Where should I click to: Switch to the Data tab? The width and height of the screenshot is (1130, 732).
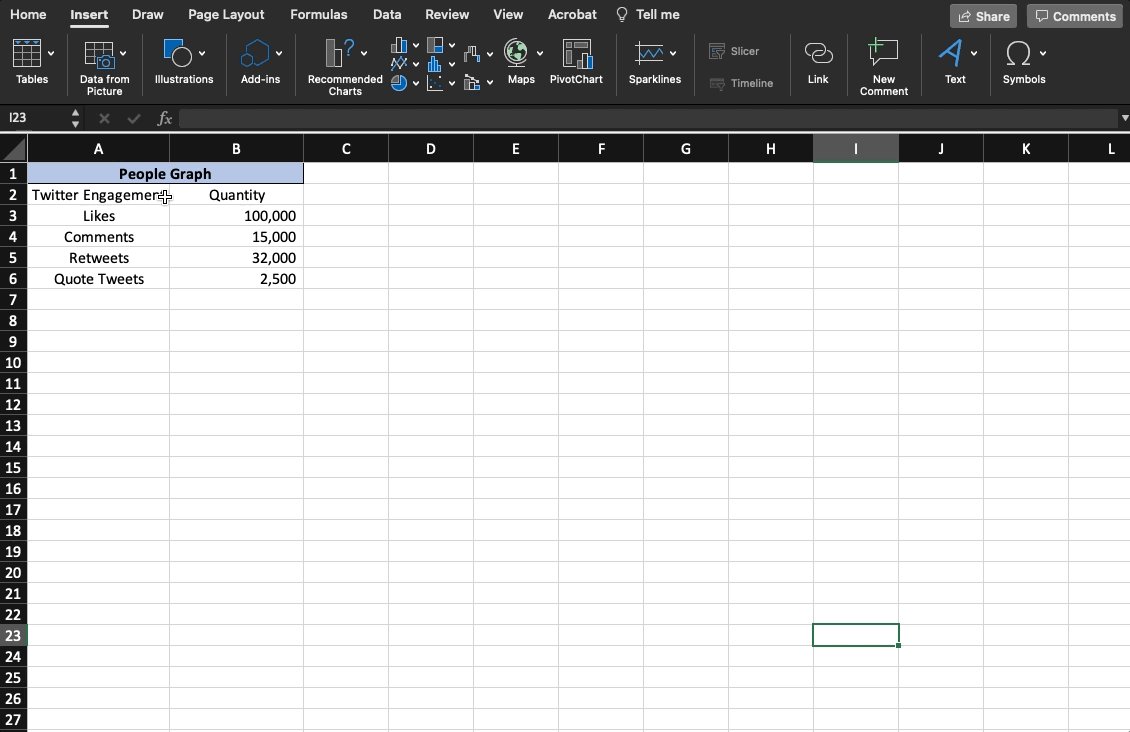(x=387, y=14)
